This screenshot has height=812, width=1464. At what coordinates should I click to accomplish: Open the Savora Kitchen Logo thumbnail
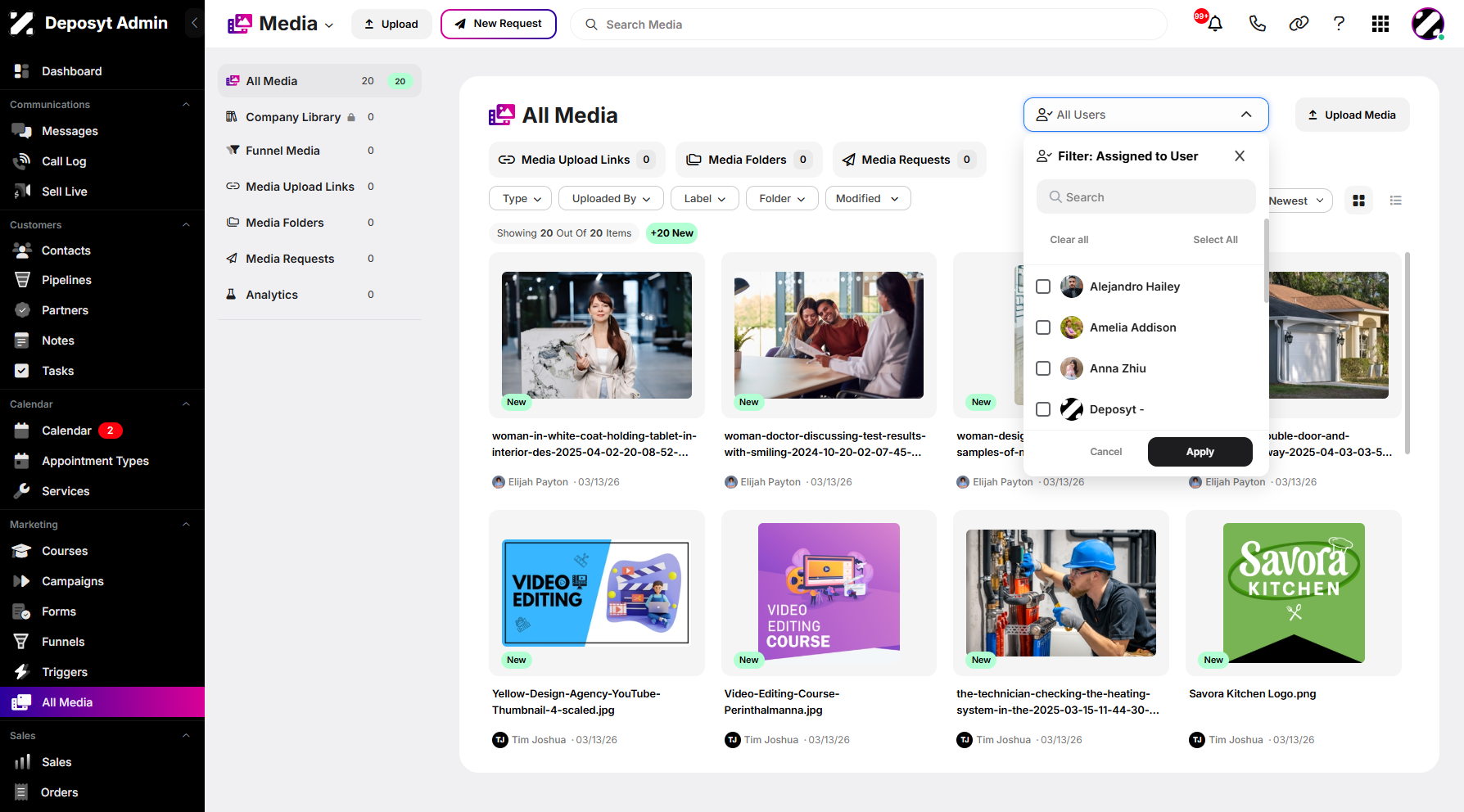tap(1294, 593)
